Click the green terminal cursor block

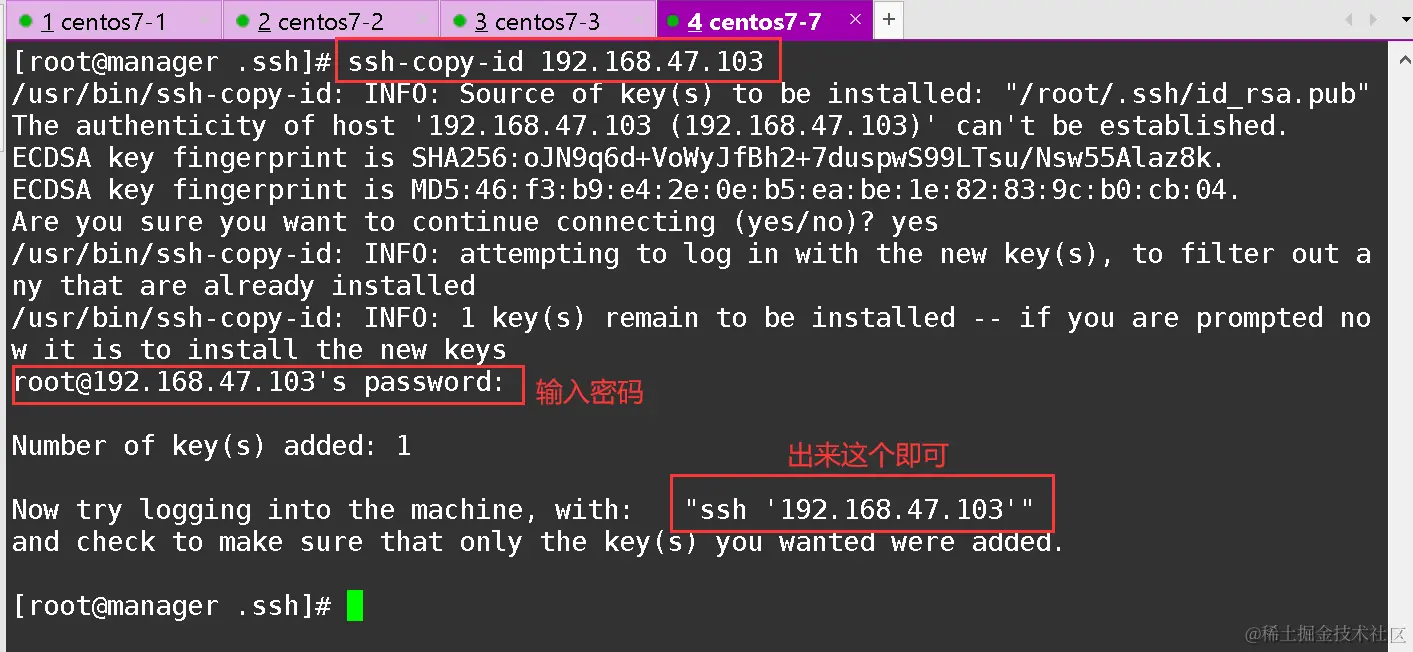[x=355, y=606]
